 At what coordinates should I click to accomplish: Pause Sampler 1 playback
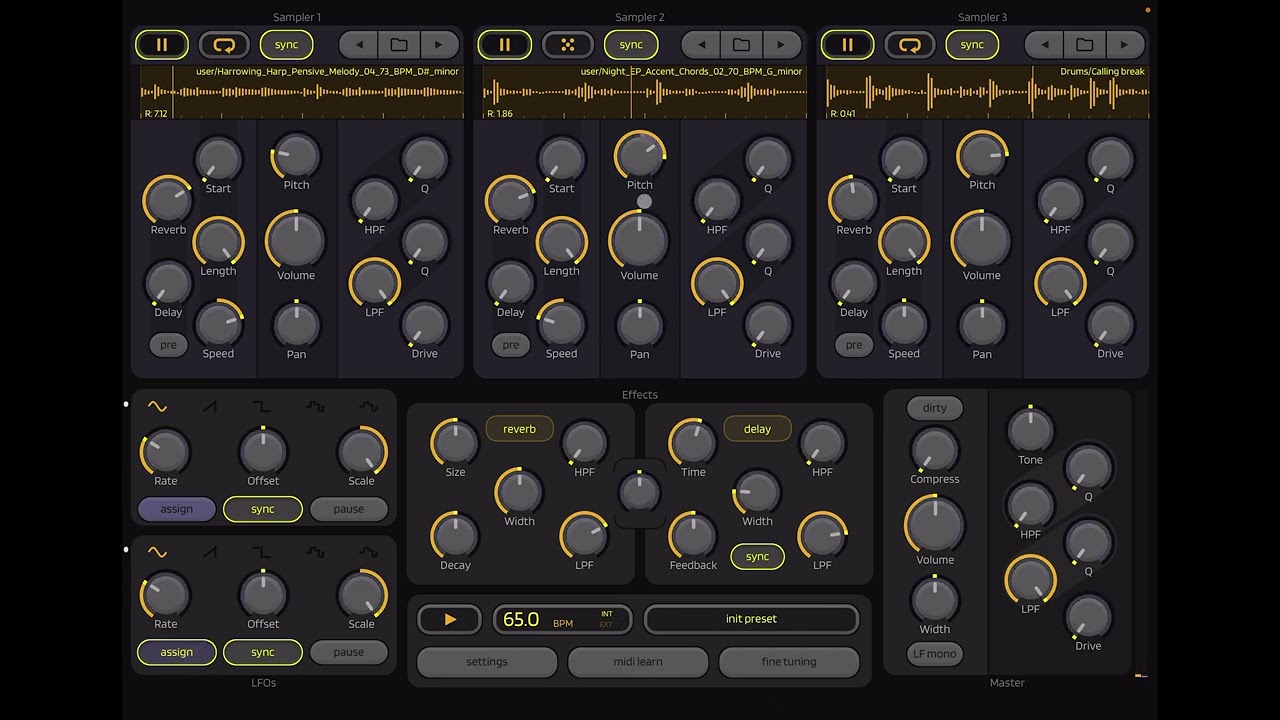click(161, 45)
